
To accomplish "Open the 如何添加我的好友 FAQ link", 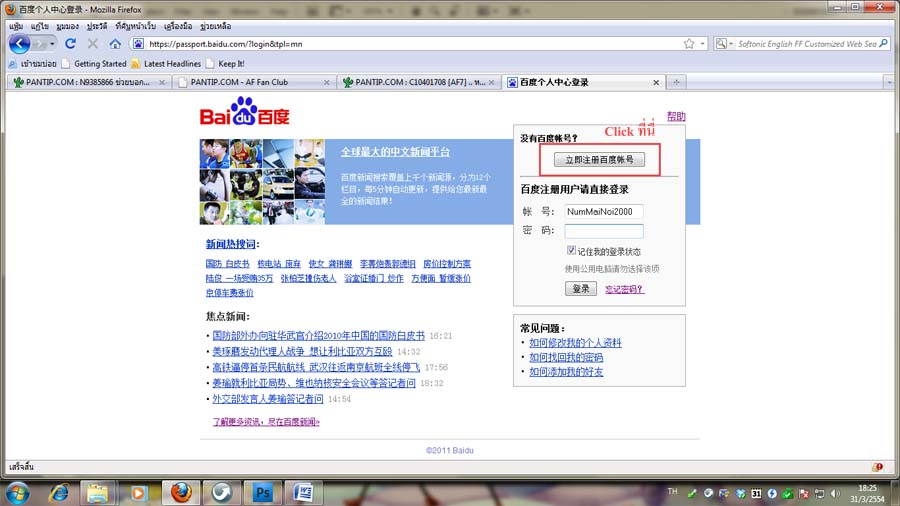I will point(566,372).
